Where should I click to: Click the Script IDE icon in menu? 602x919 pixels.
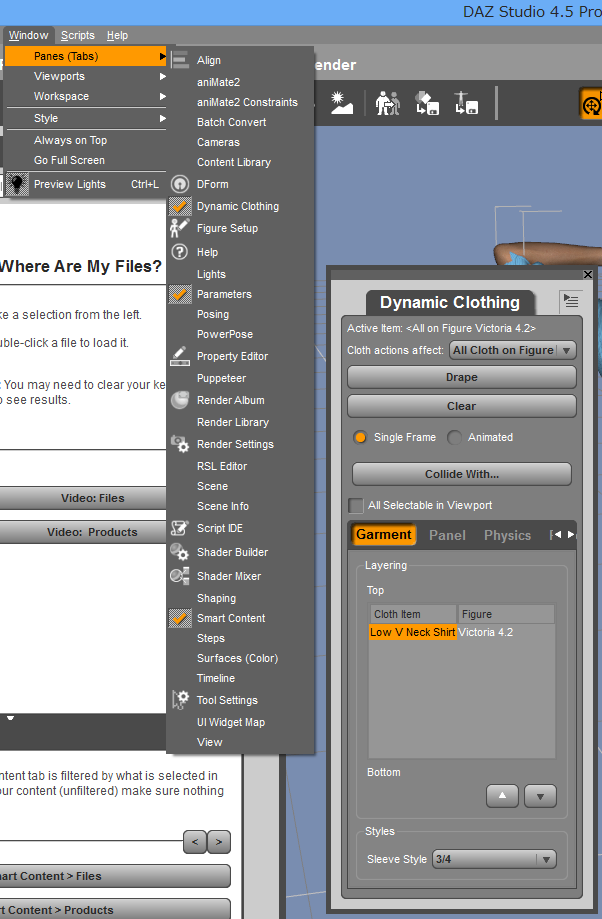[x=180, y=528]
